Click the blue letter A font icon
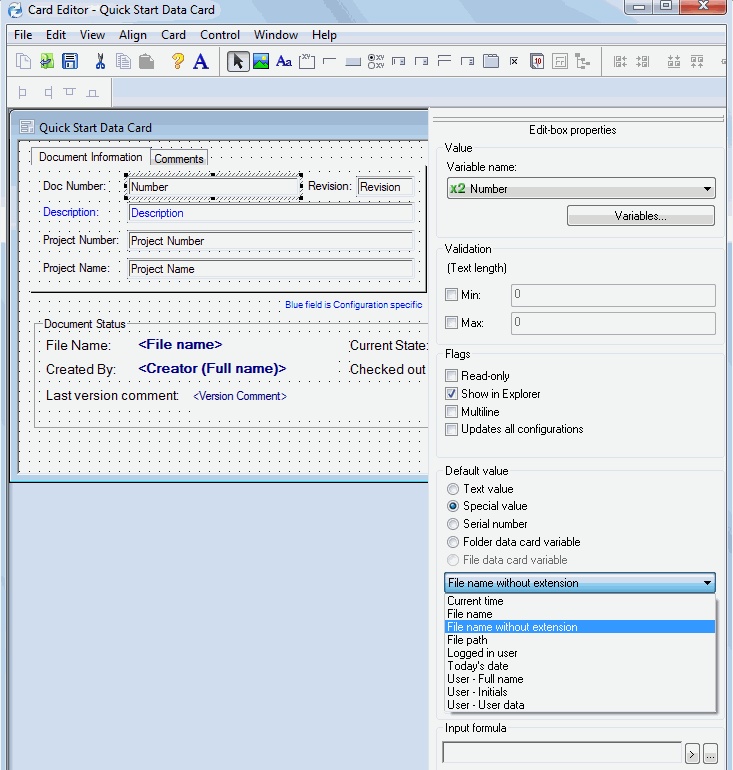This screenshot has height=770, width=733. click(x=200, y=61)
